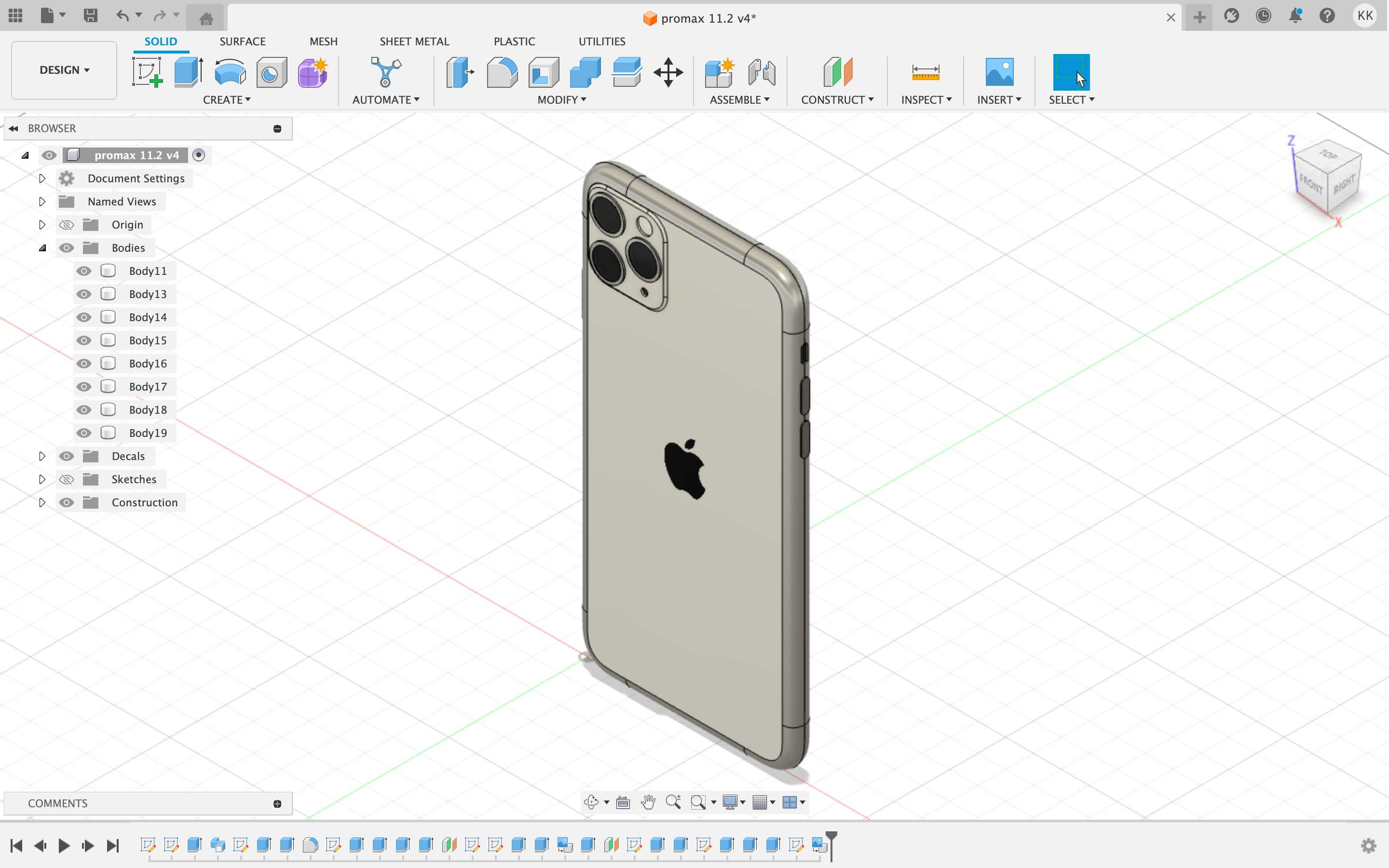Viewport: 1389px width, 868px height.
Task: Toggle the promax 11.2 v4 activate radio button
Action: tap(199, 155)
